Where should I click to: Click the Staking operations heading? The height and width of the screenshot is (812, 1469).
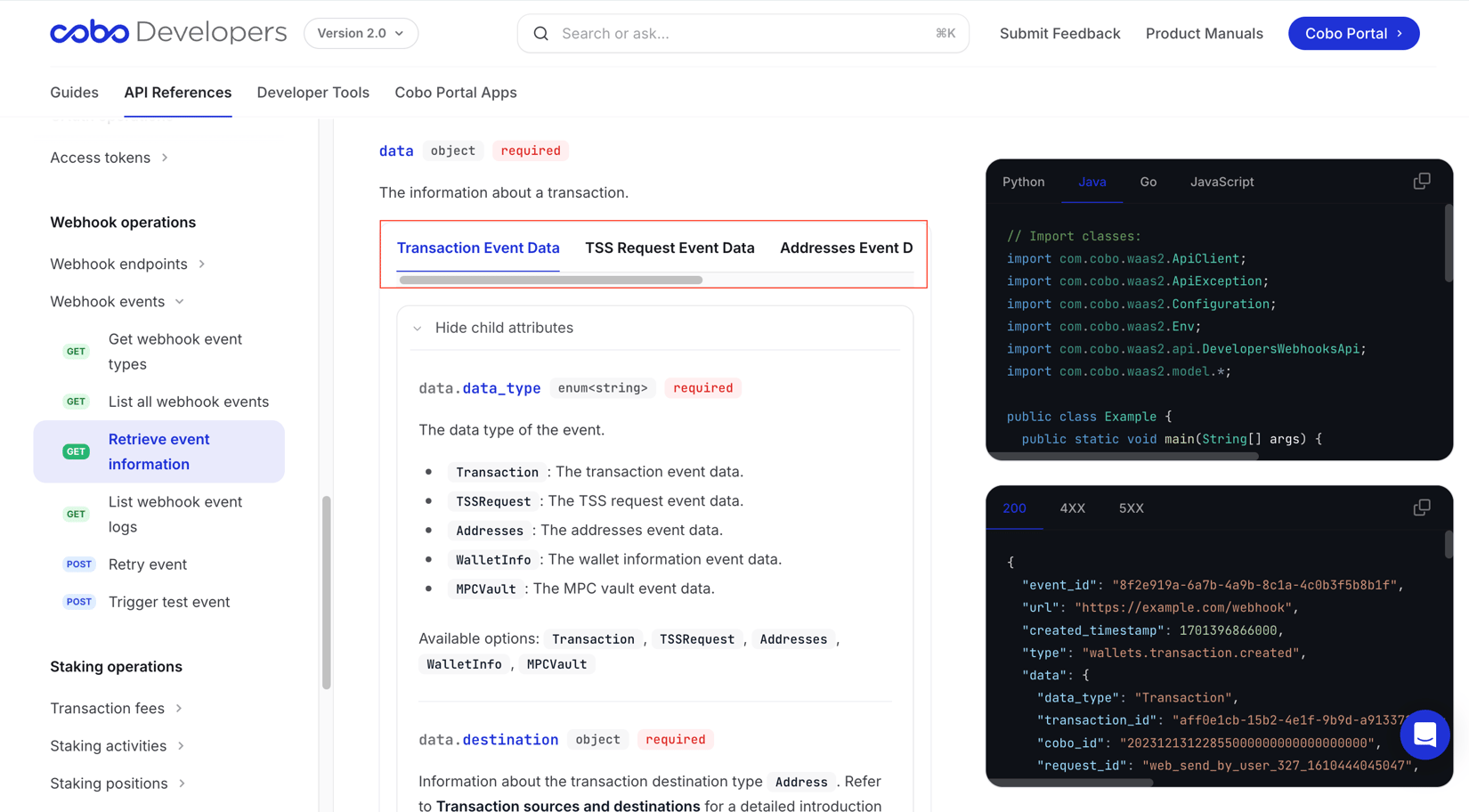click(116, 667)
